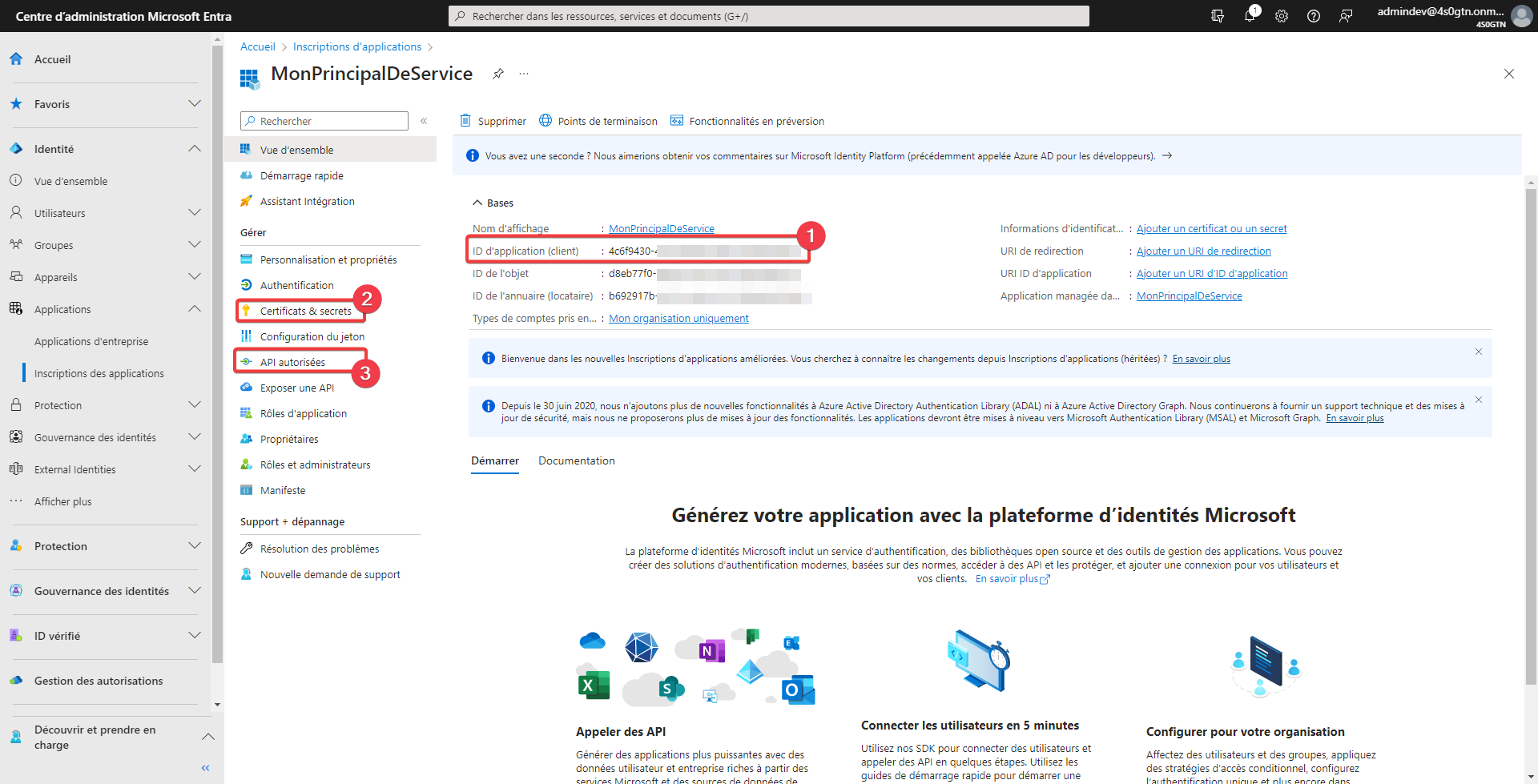Open the more options ellipsis beside title
This screenshot has width=1538, height=784.
pyautogui.click(x=524, y=74)
